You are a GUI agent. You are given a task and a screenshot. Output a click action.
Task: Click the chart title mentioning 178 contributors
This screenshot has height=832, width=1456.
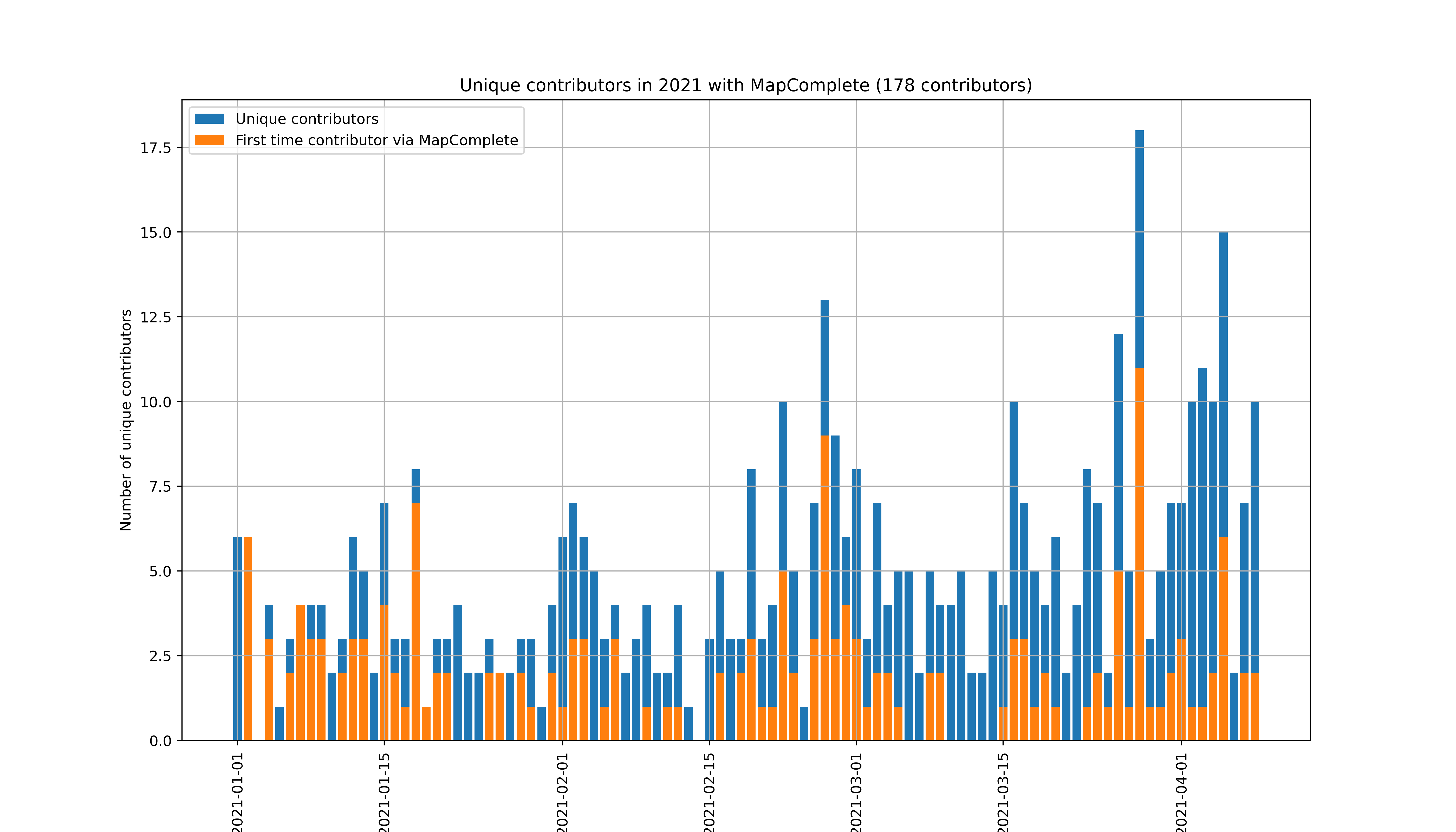[746, 85]
